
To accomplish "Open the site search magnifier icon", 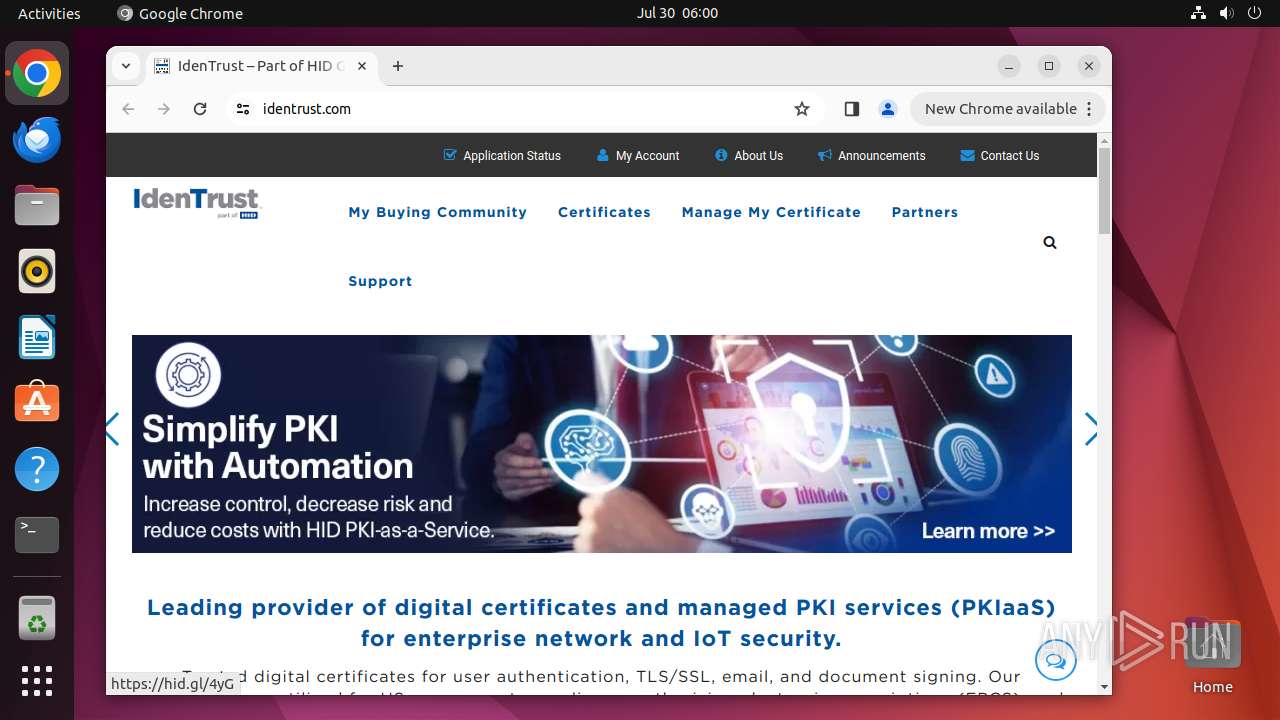I will click(x=1049, y=242).
